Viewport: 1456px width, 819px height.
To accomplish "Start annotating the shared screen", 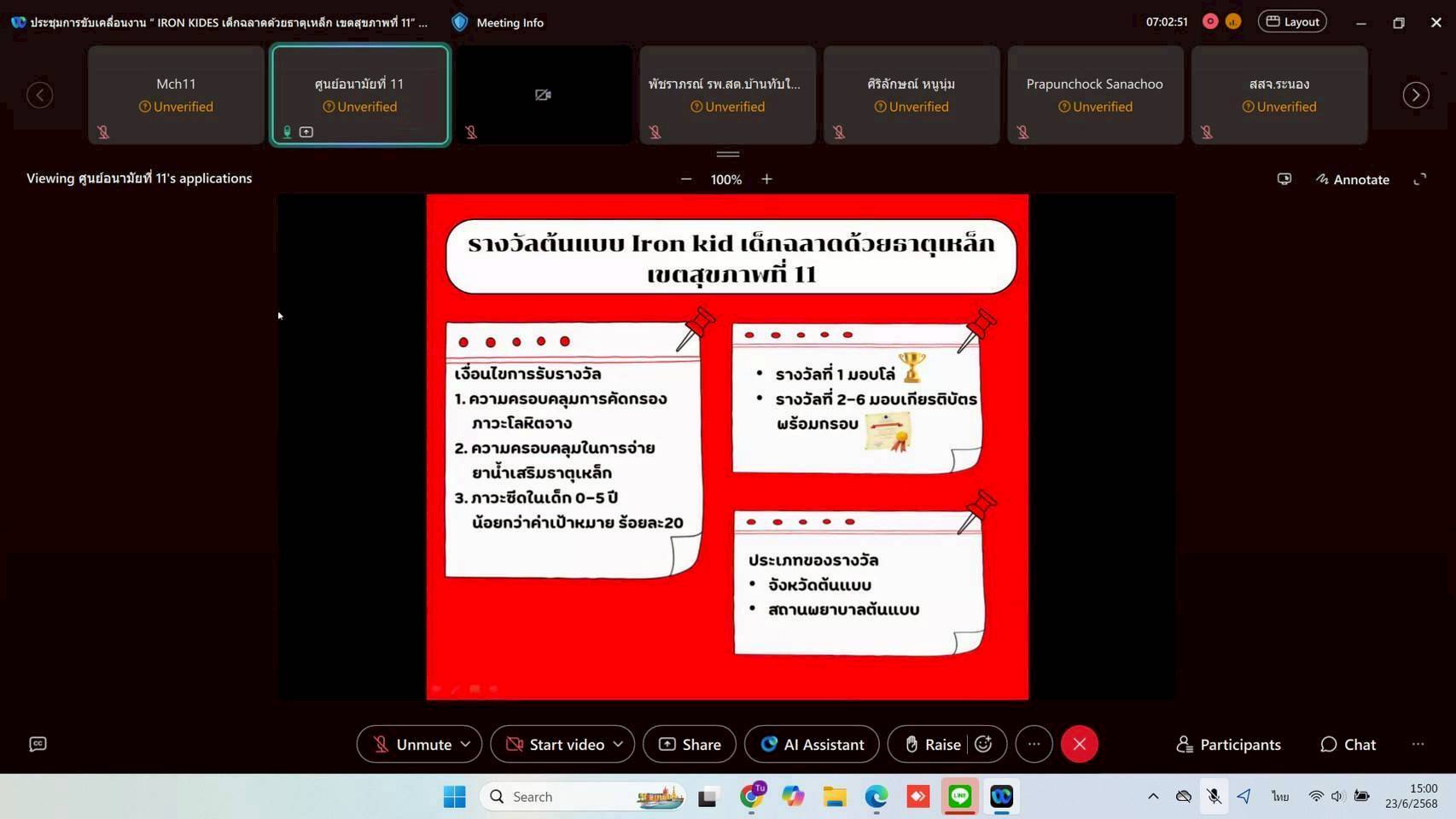I will point(1353,179).
